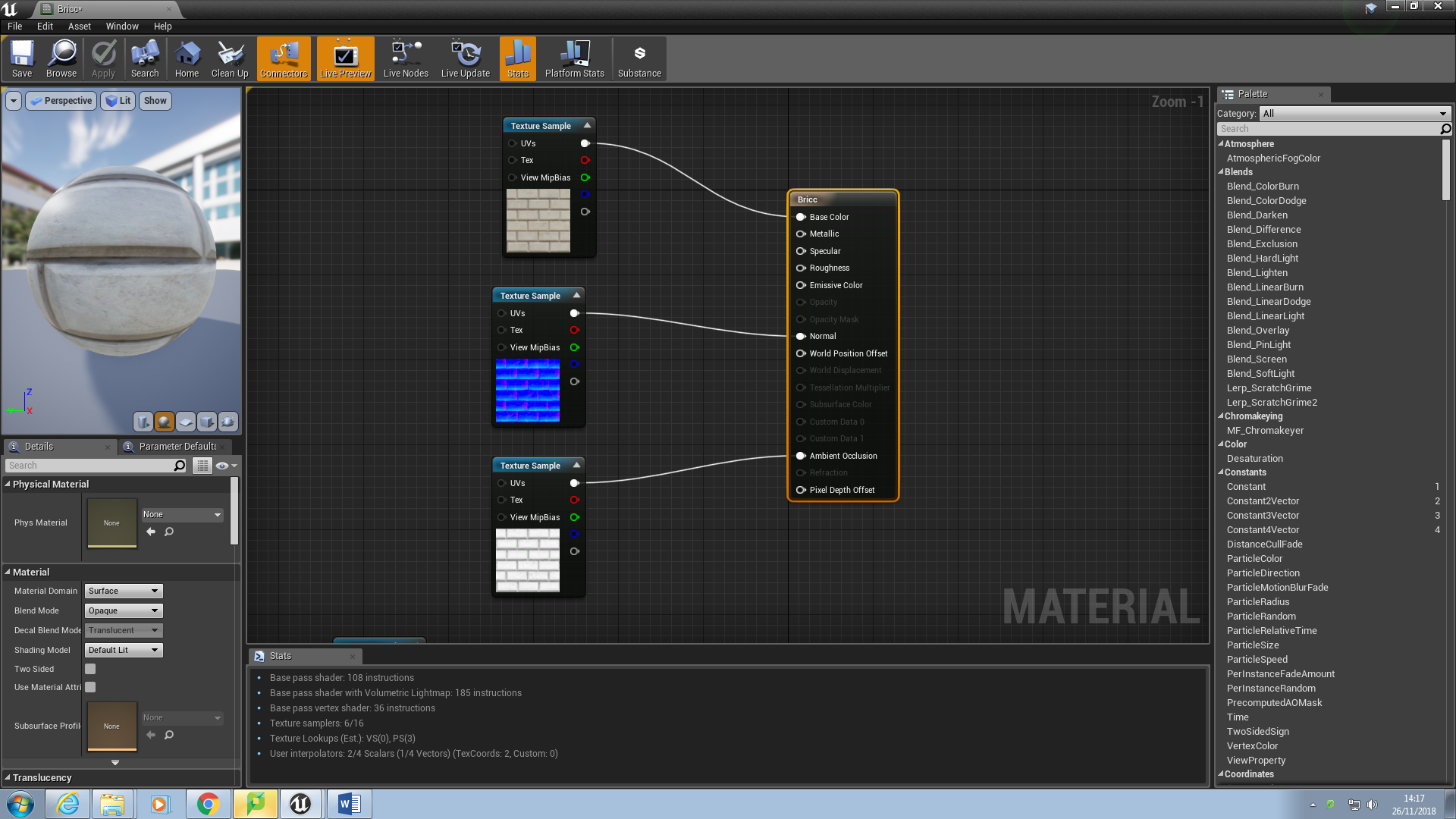This screenshot has height=819, width=1456.
Task: Open the Asset menu
Action: pos(79,26)
